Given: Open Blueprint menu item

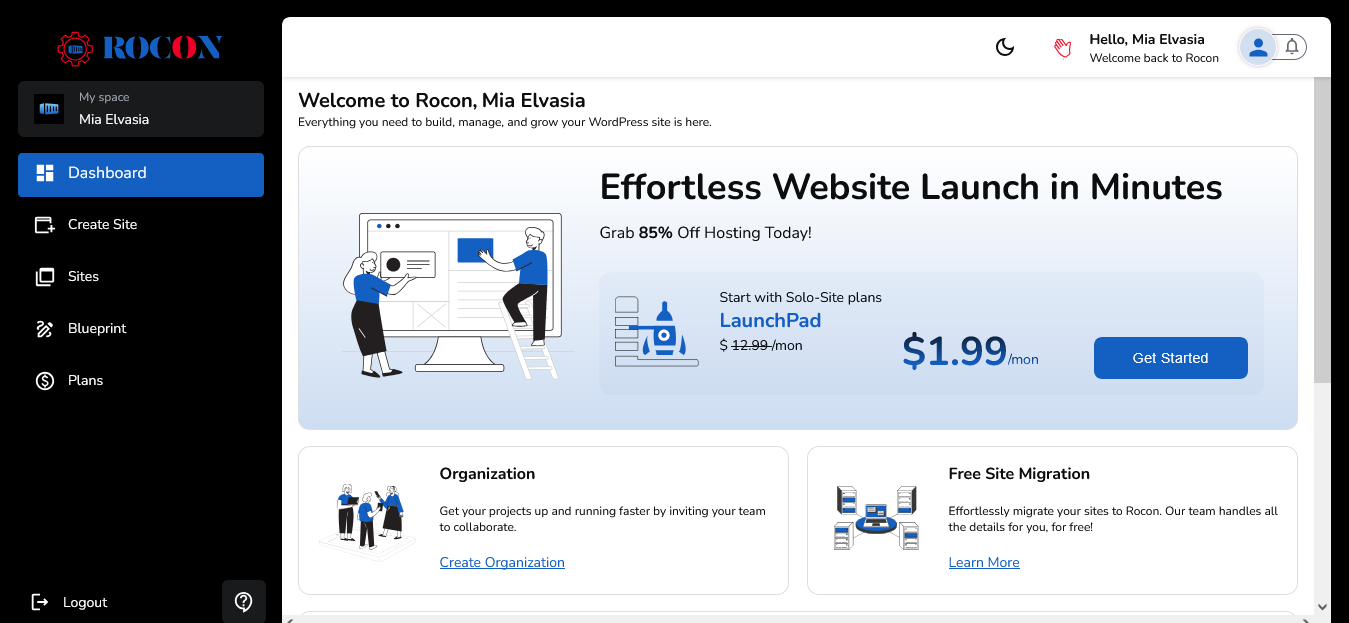Looking at the screenshot, I should pos(141,329).
